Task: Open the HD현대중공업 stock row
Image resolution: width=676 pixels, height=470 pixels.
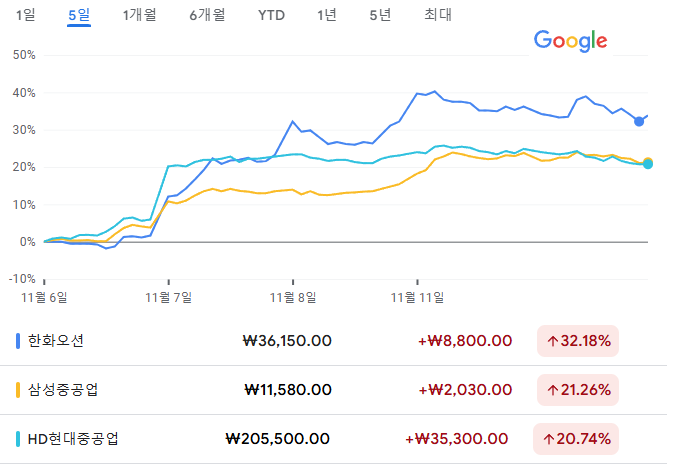Action: [334, 439]
